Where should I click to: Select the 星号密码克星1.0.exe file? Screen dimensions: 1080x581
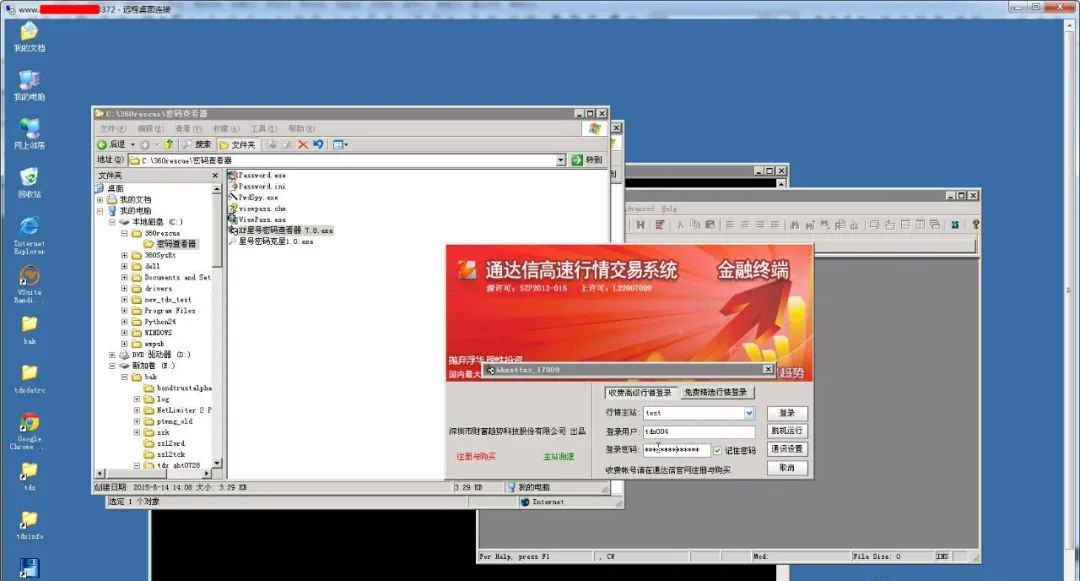(x=271, y=242)
